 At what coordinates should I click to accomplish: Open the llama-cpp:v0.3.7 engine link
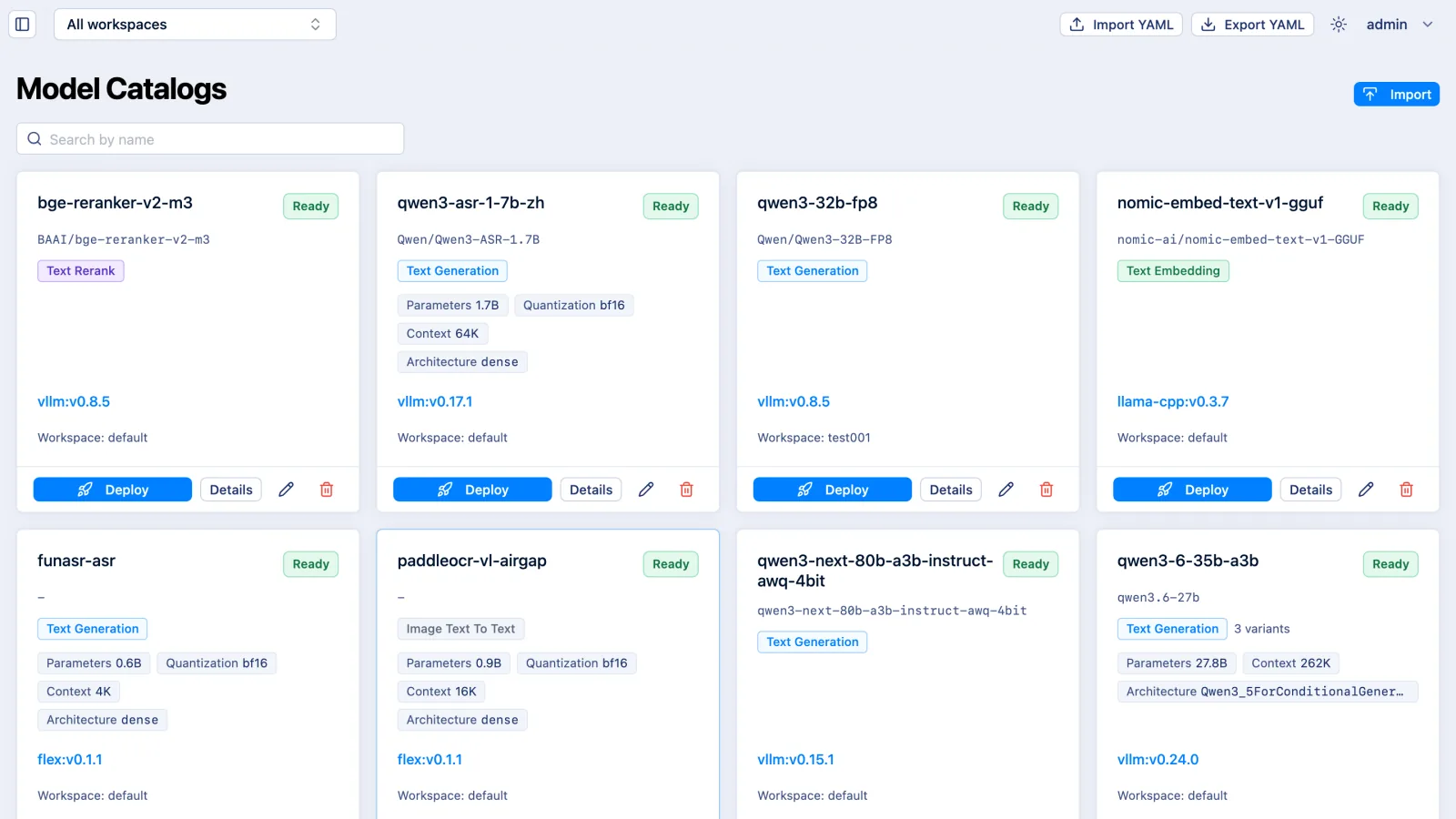tap(1173, 401)
